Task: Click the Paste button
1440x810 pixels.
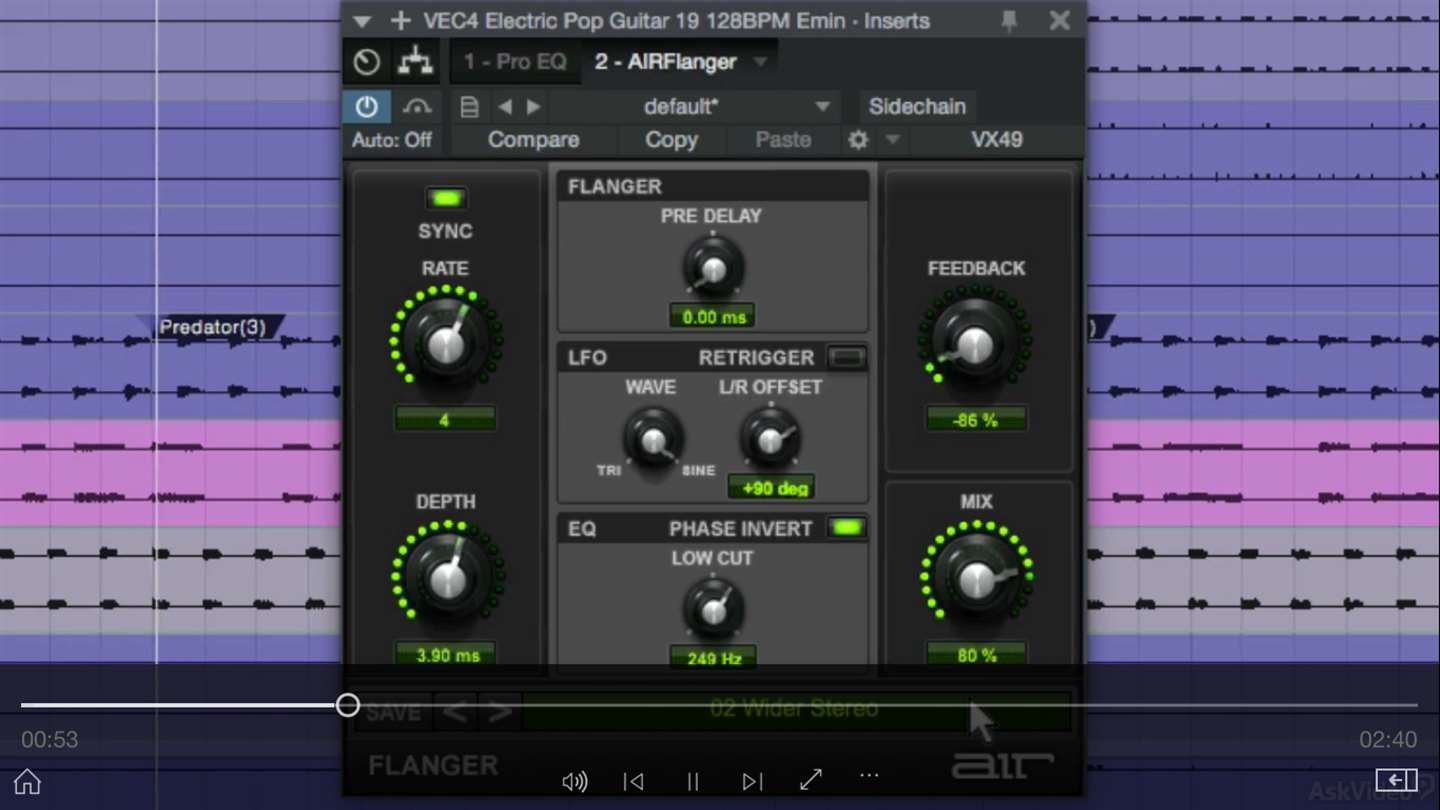Action: 783,140
